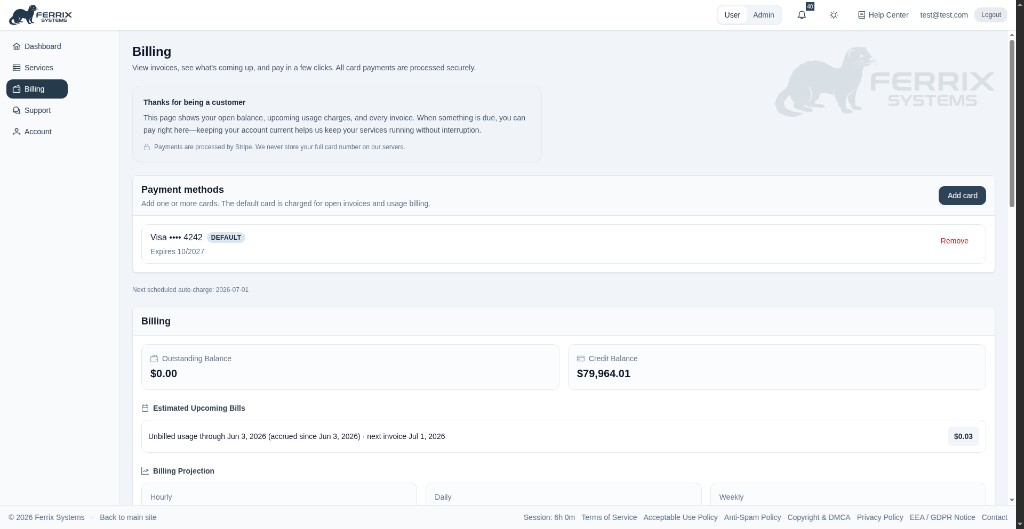The width and height of the screenshot is (1024, 529).
Task: Click the test@test.com account email
Action: pos(944,15)
